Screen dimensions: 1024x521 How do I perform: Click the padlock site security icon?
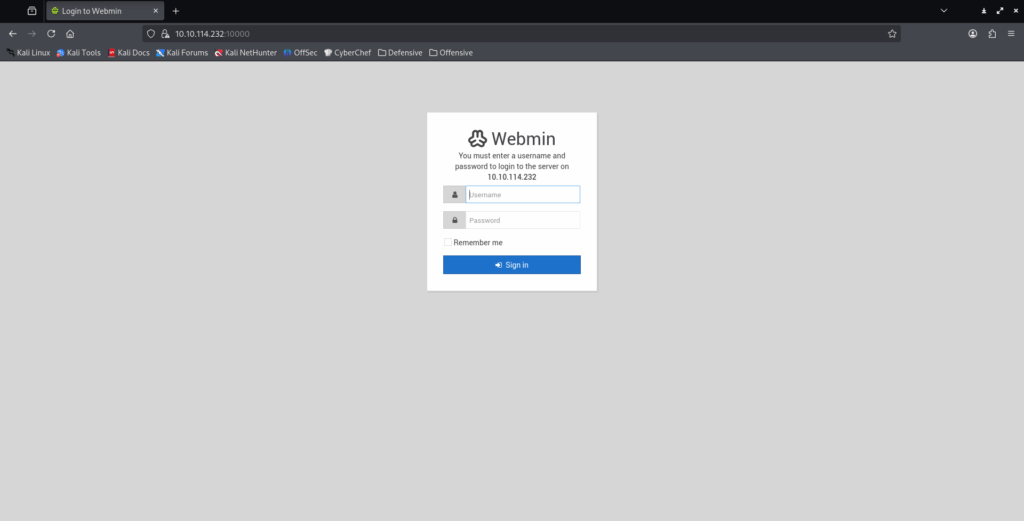(x=165, y=33)
